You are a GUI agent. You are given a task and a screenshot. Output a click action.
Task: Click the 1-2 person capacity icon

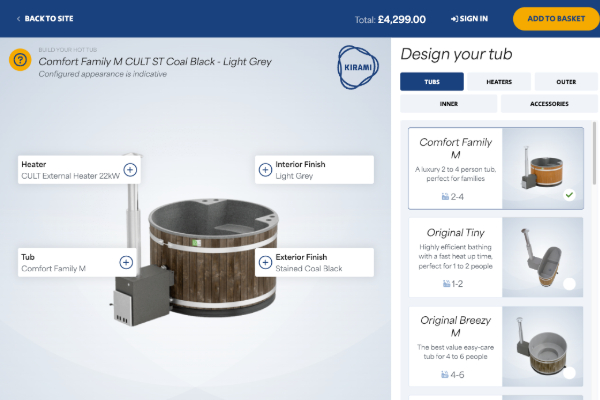[x=446, y=284]
